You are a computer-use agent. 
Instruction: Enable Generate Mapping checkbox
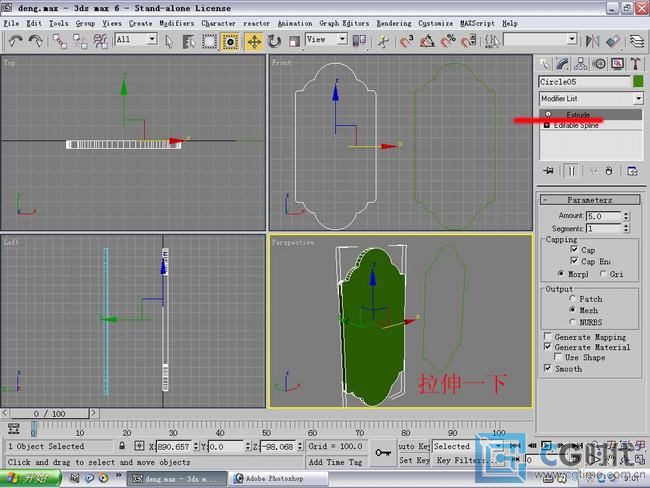point(548,336)
